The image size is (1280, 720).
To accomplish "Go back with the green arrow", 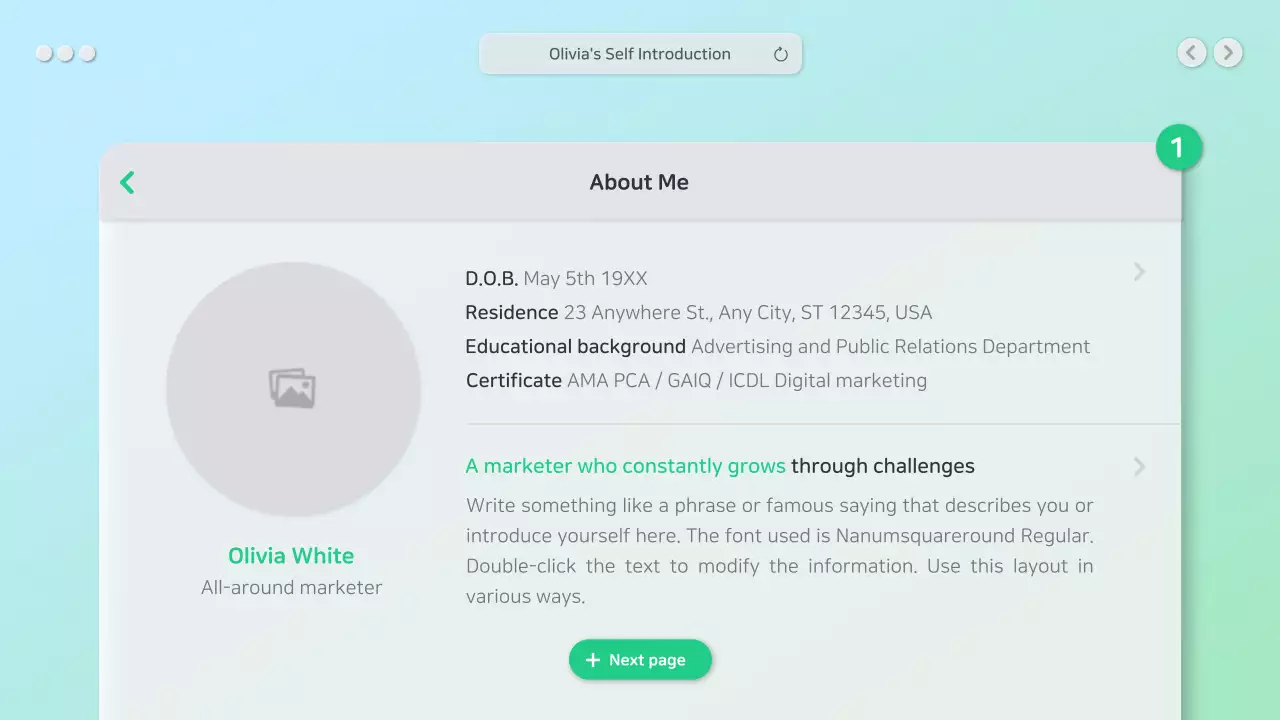I will [x=127, y=182].
